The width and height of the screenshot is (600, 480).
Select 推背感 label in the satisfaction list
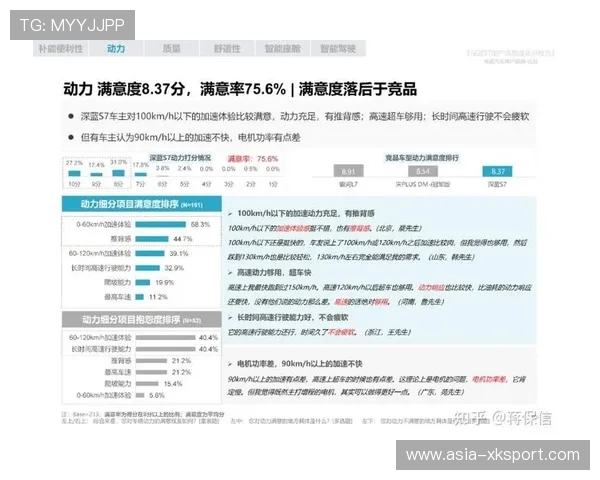click(x=121, y=239)
